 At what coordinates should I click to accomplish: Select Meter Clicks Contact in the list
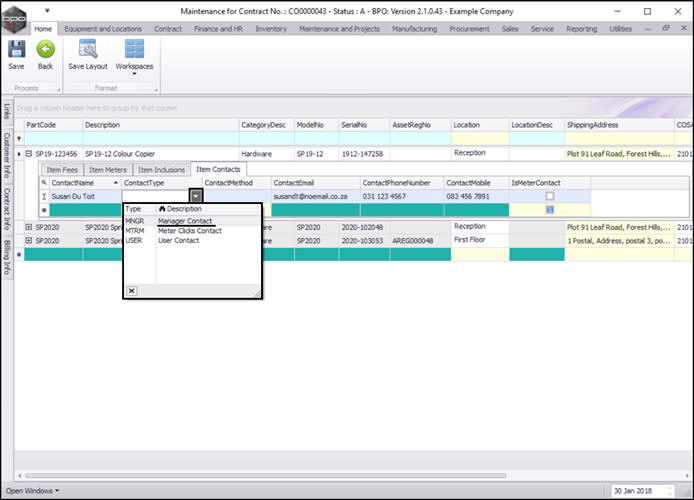point(192,231)
